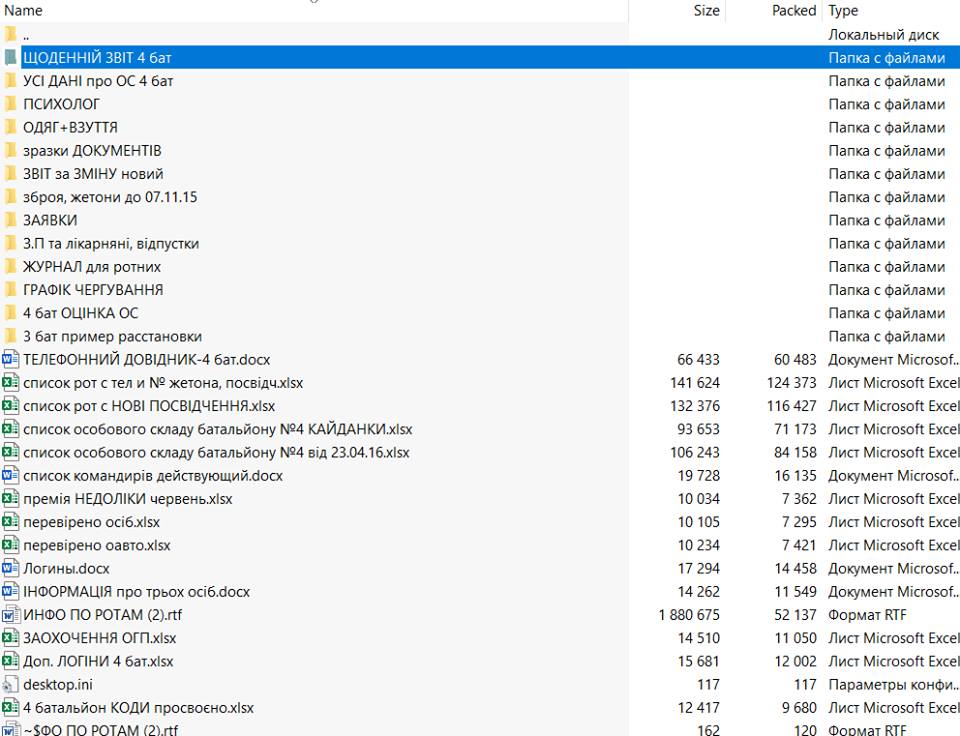Screen dimensions: 960x736
Task: Select the З.П та лікарняні, відпустки folder
Action: click(111, 243)
